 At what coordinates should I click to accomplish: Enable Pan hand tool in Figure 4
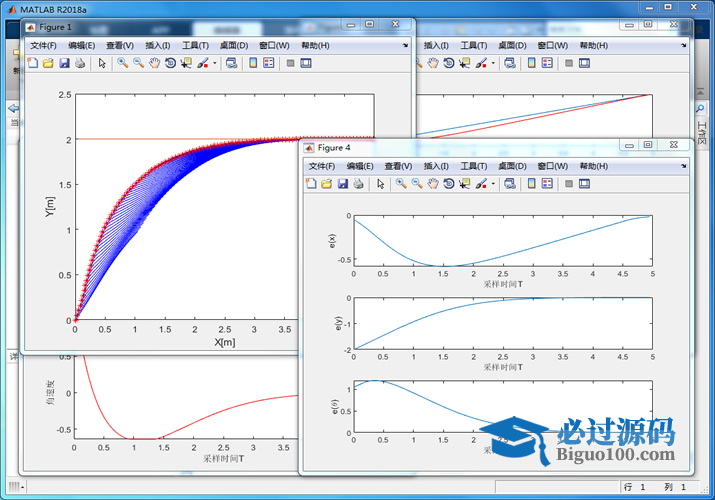pyautogui.click(x=433, y=184)
